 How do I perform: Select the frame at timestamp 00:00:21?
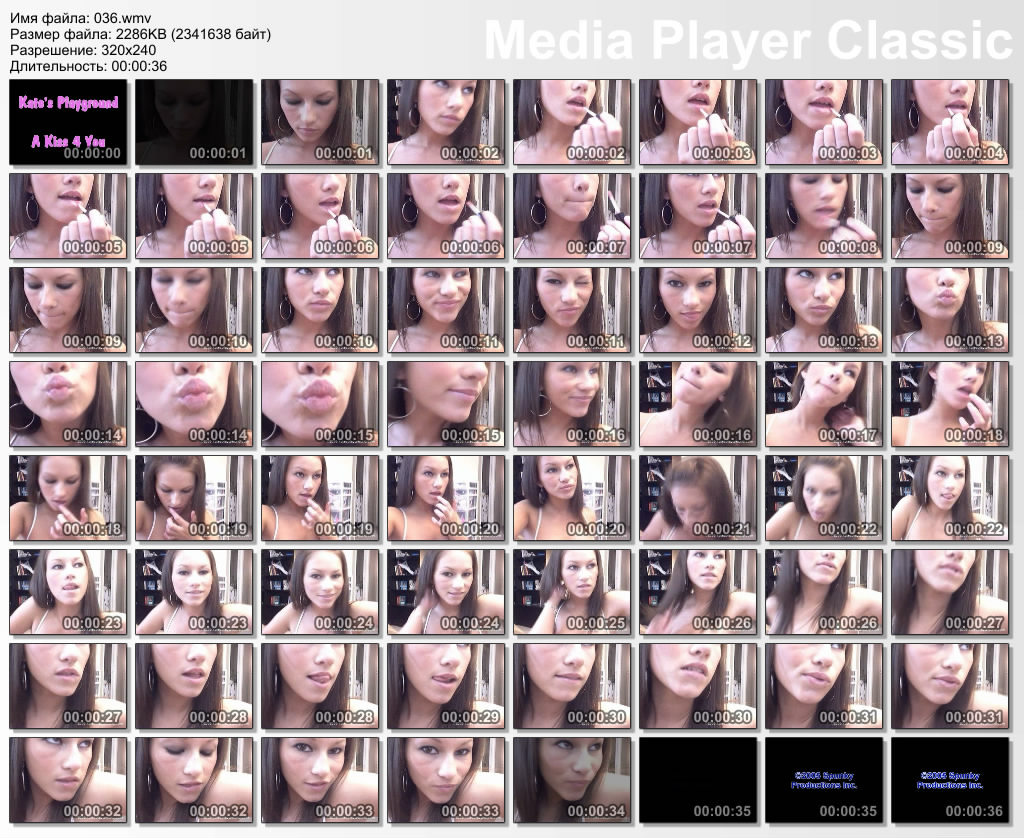[698, 498]
